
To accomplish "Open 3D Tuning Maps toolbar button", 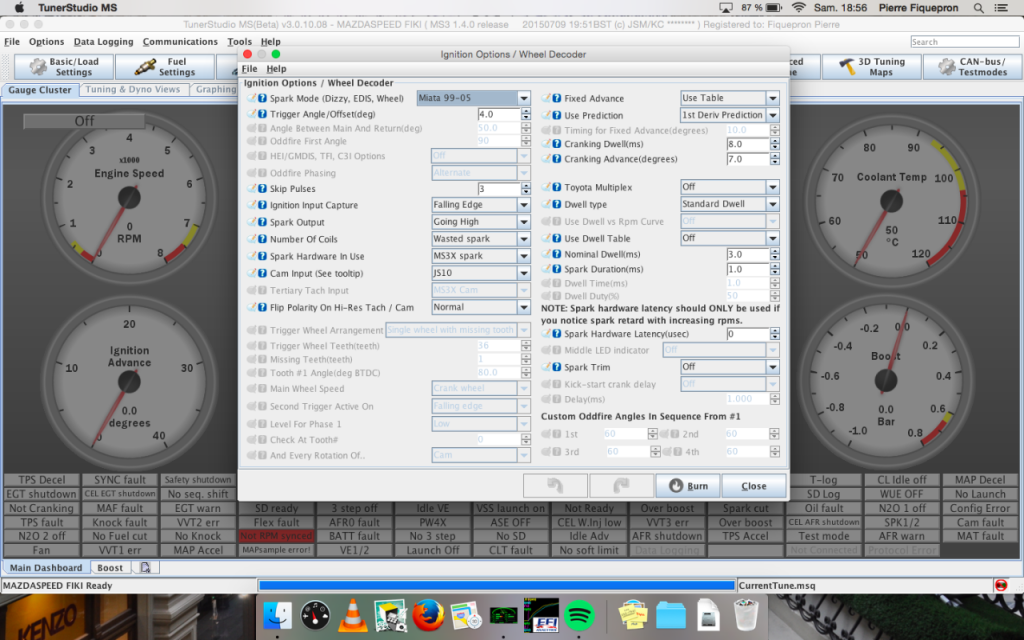I will [872, 67].
